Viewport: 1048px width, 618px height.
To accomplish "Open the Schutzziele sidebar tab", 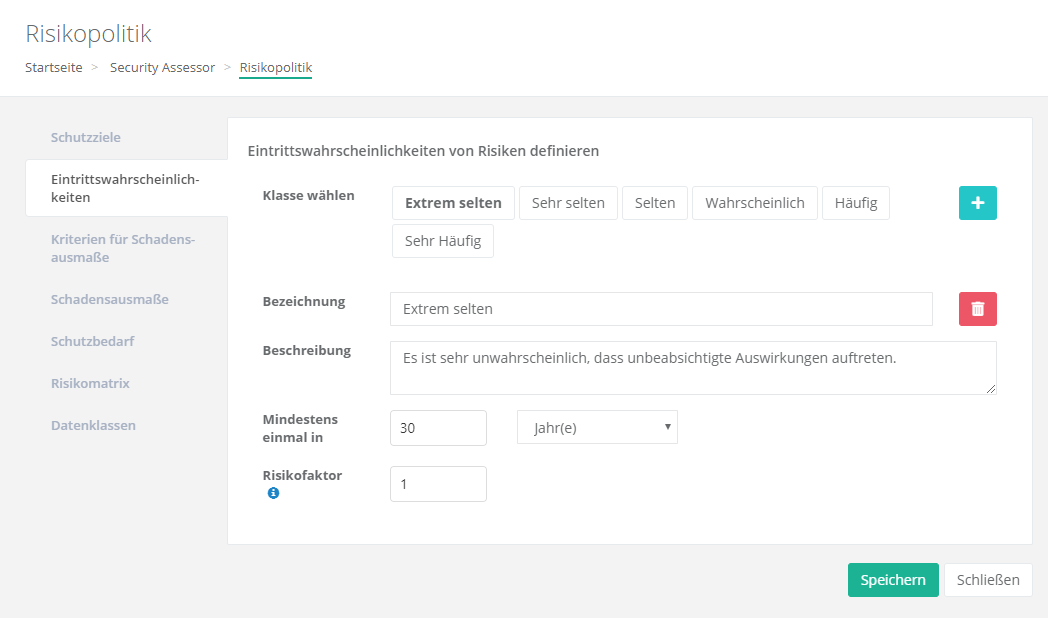I will click(x=86, y=137).
